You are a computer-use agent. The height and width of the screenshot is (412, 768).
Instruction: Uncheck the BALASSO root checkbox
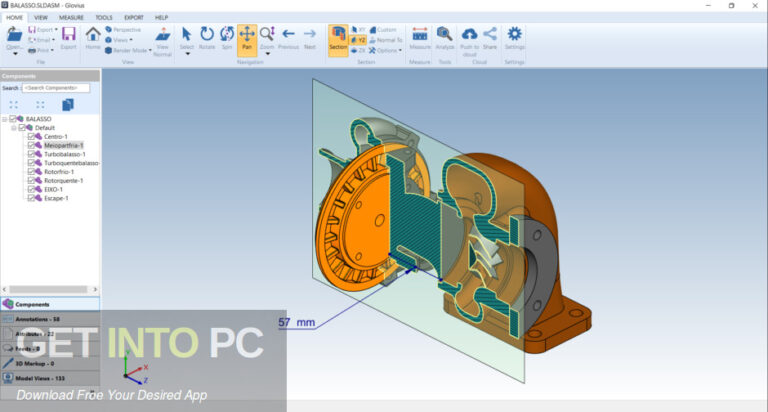(13, 119)
